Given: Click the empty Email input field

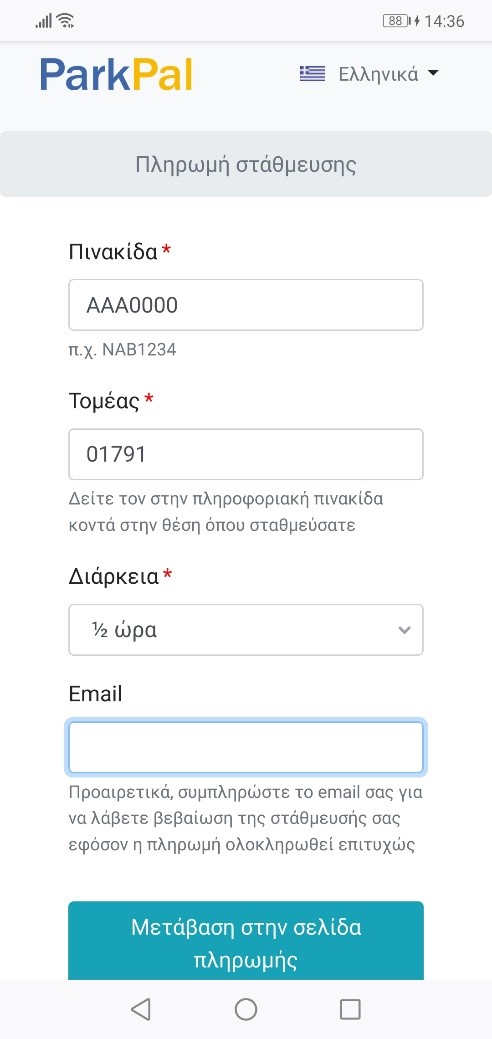Looking at the screenshot, I should point(246,747).
